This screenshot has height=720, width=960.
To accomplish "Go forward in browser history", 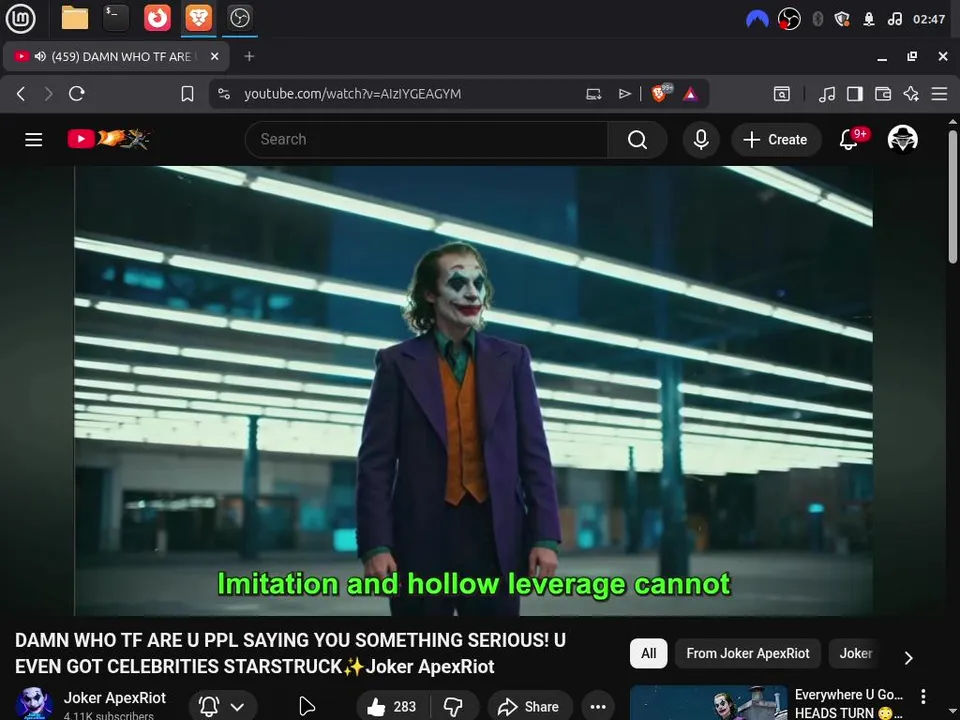I will point(48,94).
